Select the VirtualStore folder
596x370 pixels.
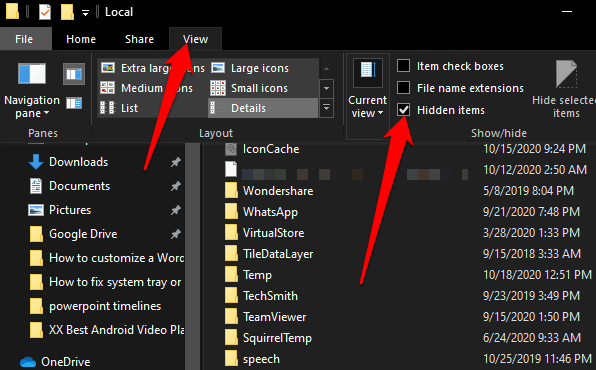[273, 233]
